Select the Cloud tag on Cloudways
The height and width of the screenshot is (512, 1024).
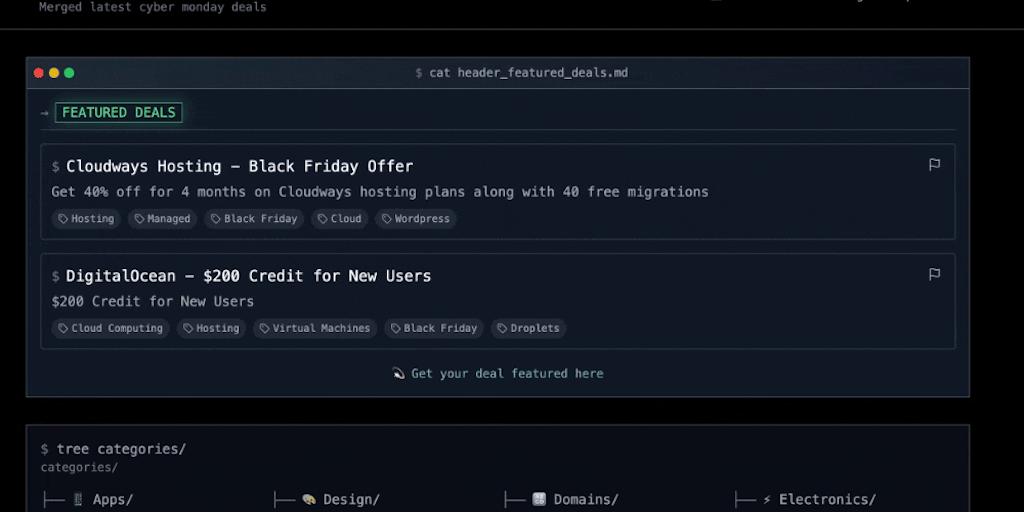tap(340, 219)
